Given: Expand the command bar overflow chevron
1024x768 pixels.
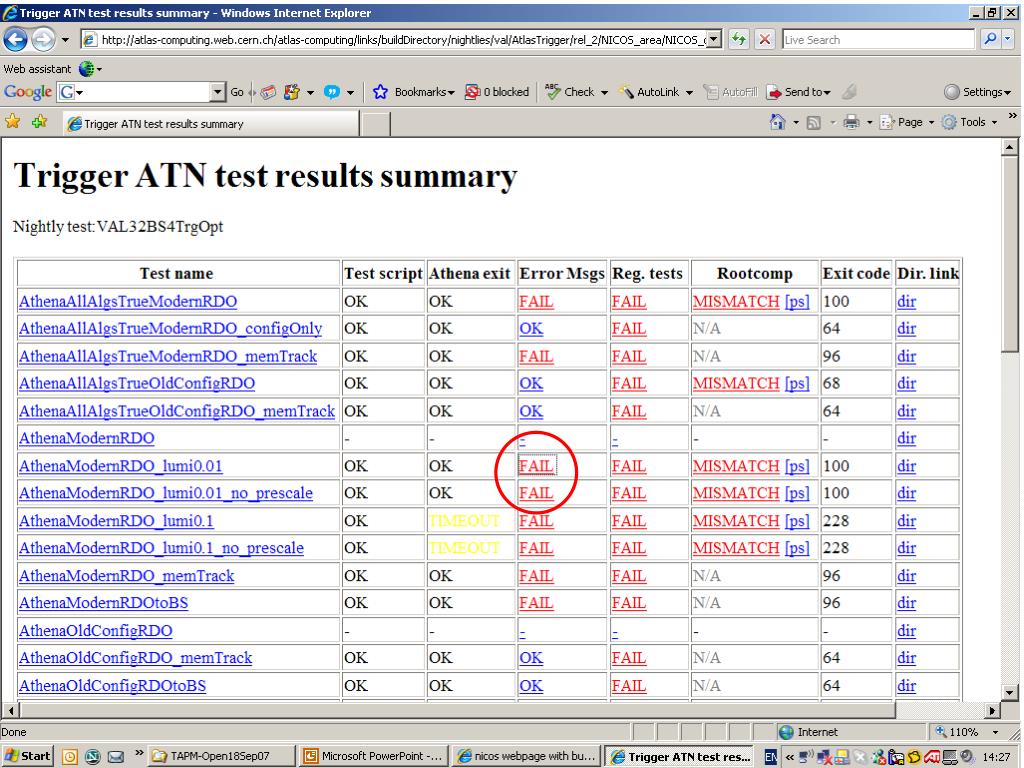Looking at the screenshot, I should tap(1012, 116).
